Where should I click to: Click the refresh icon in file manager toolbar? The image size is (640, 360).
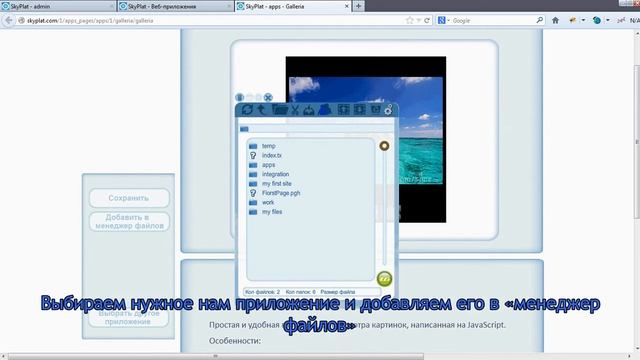pos(247,109)
